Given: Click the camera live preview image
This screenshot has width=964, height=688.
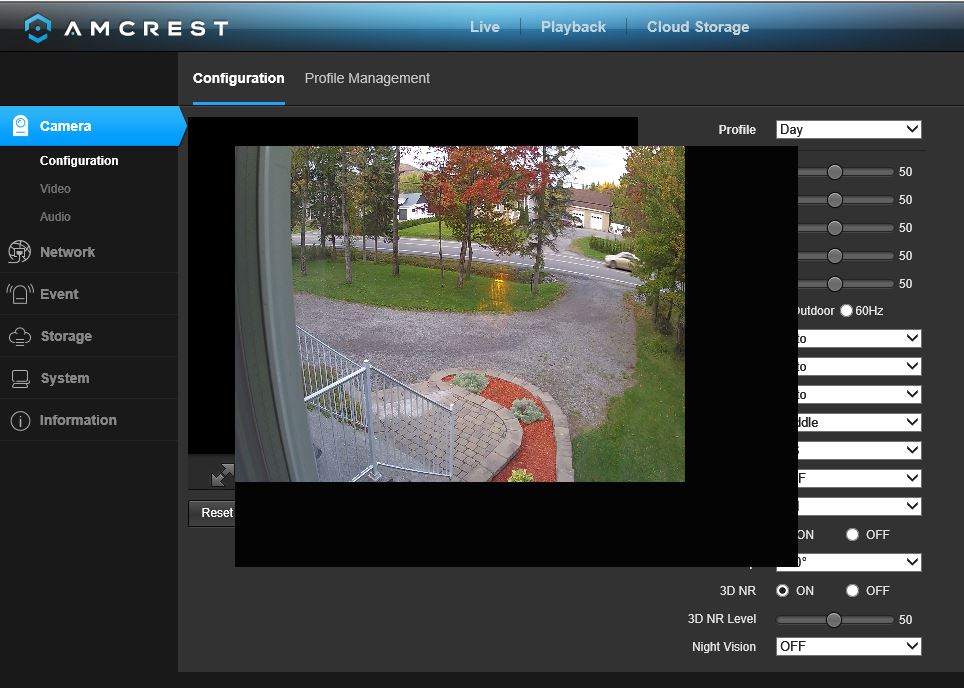Looking at the screenshot, I should click(x=460, y=314).
